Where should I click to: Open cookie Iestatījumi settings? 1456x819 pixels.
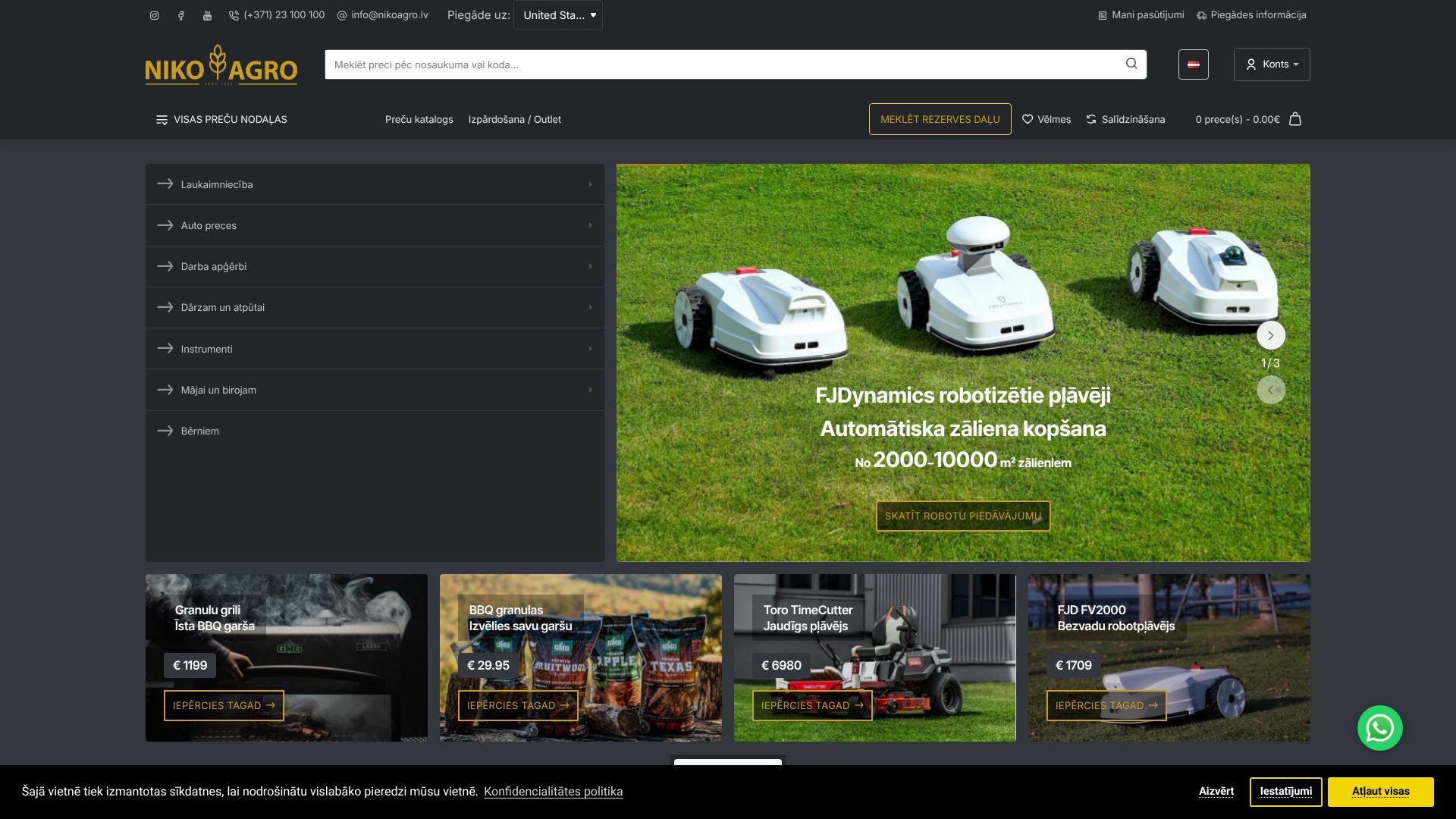[x=1286, y=792]
